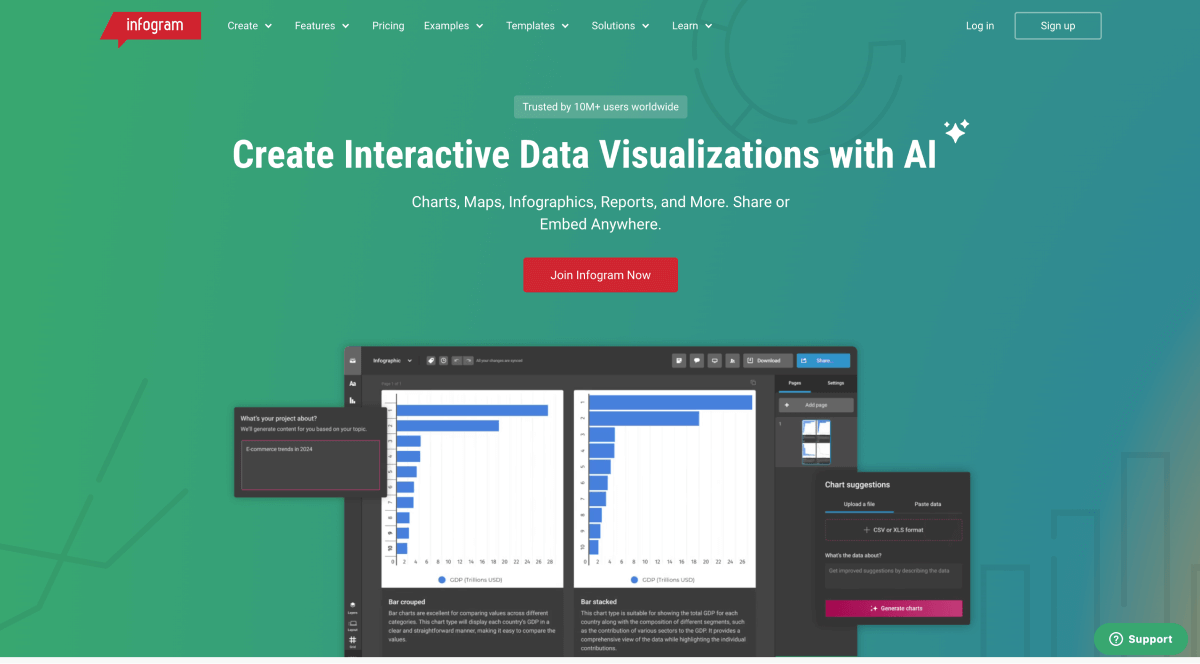1200x664 pixels.
Task: Open the comments speech bubble icon
Action: [697, 360]
